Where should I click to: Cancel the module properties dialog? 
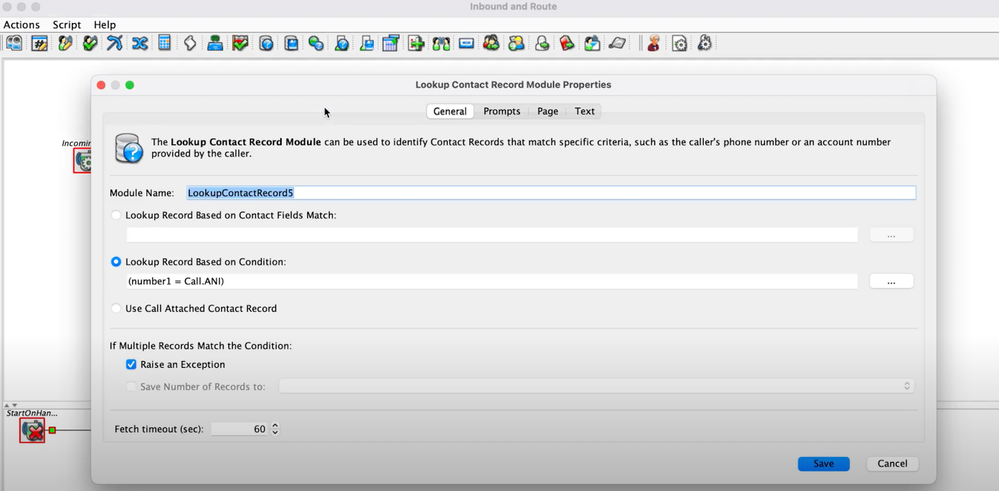pos(892,464)
